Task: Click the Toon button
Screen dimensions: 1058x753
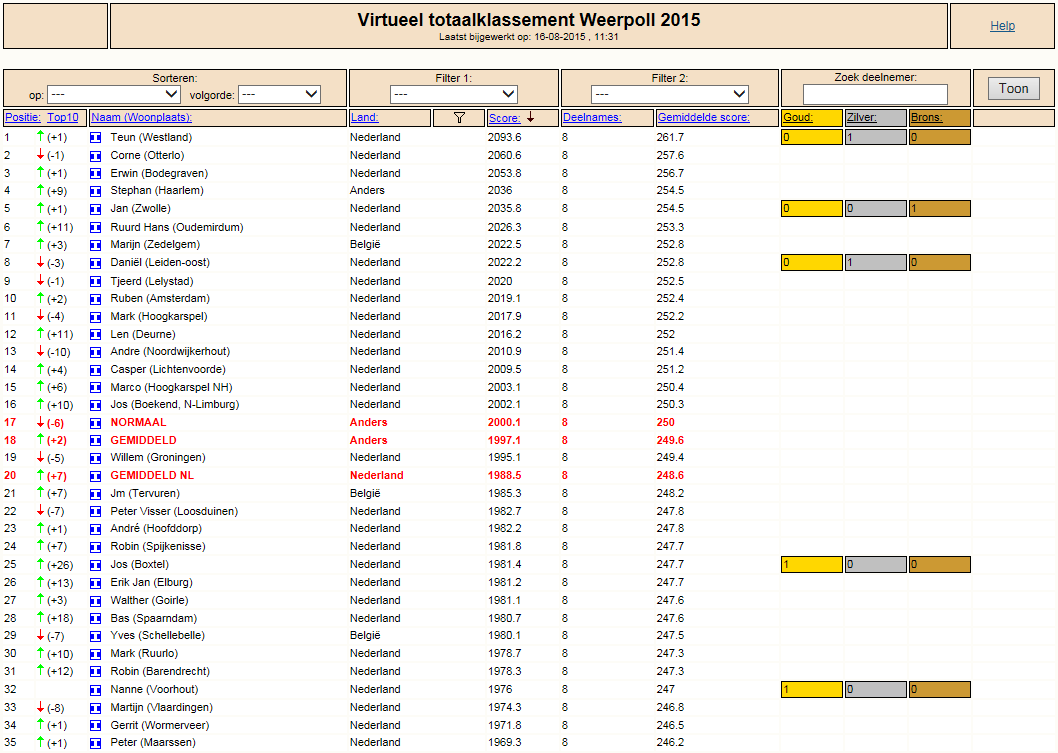Action: [x=1013, y=88]
